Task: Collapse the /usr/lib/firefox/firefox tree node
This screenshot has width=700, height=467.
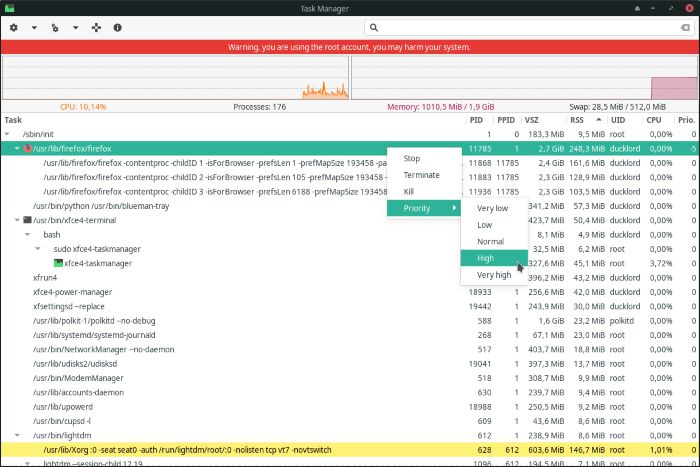Action: (x=17, y=148)
